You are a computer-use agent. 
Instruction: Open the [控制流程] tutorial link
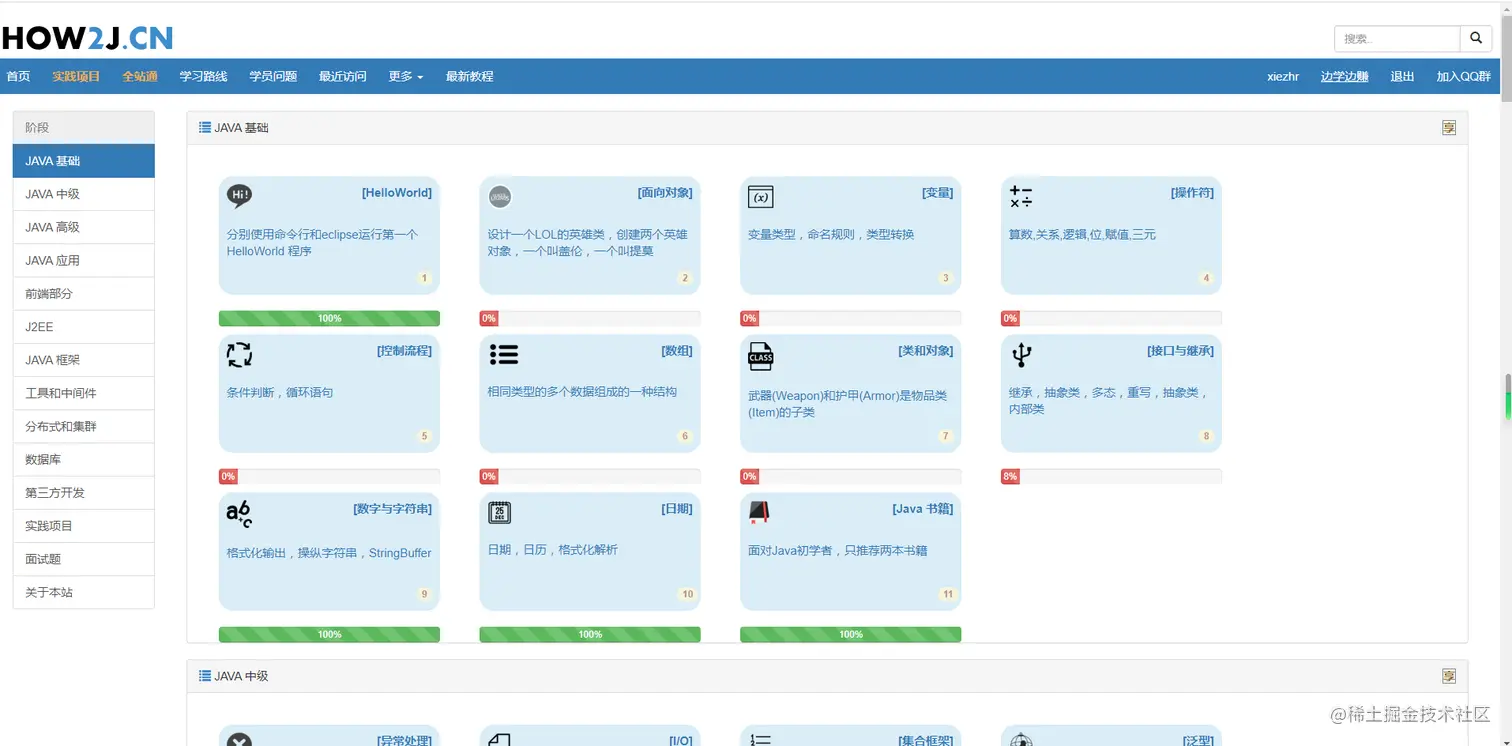pos(404,350)
